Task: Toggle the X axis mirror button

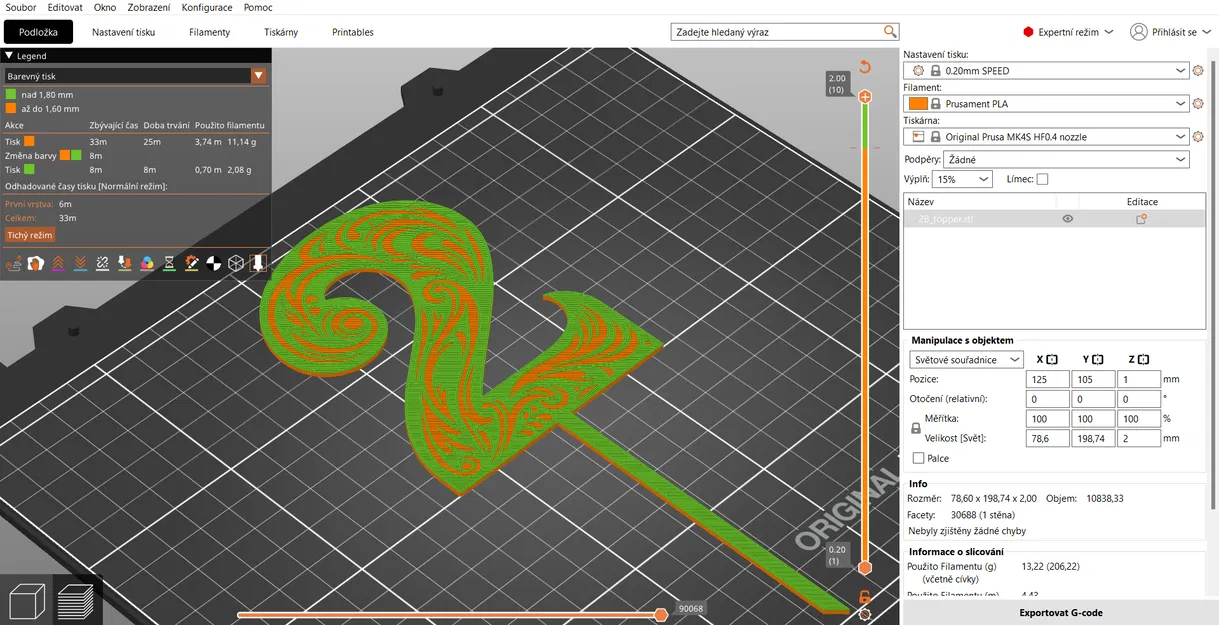Action: (x=1052, y=360)
